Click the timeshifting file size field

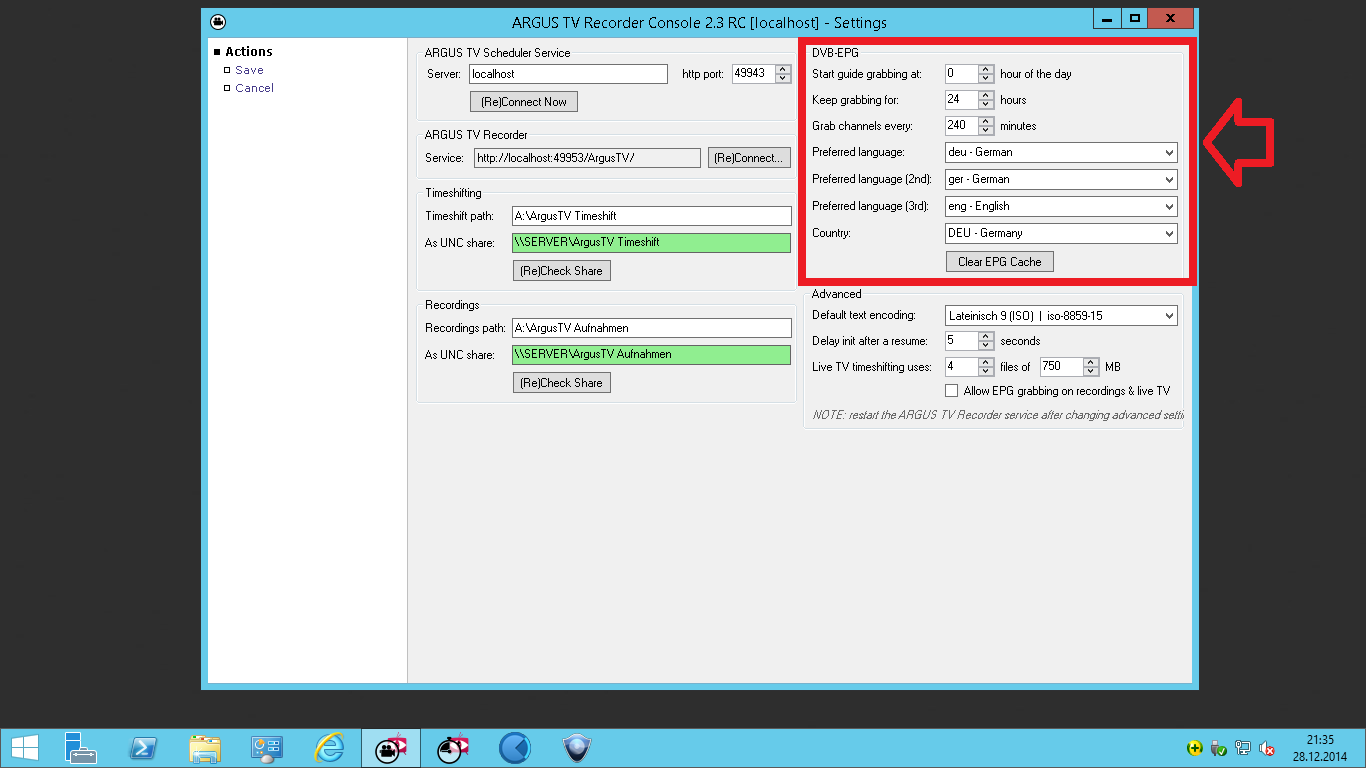click(1061, 367)
